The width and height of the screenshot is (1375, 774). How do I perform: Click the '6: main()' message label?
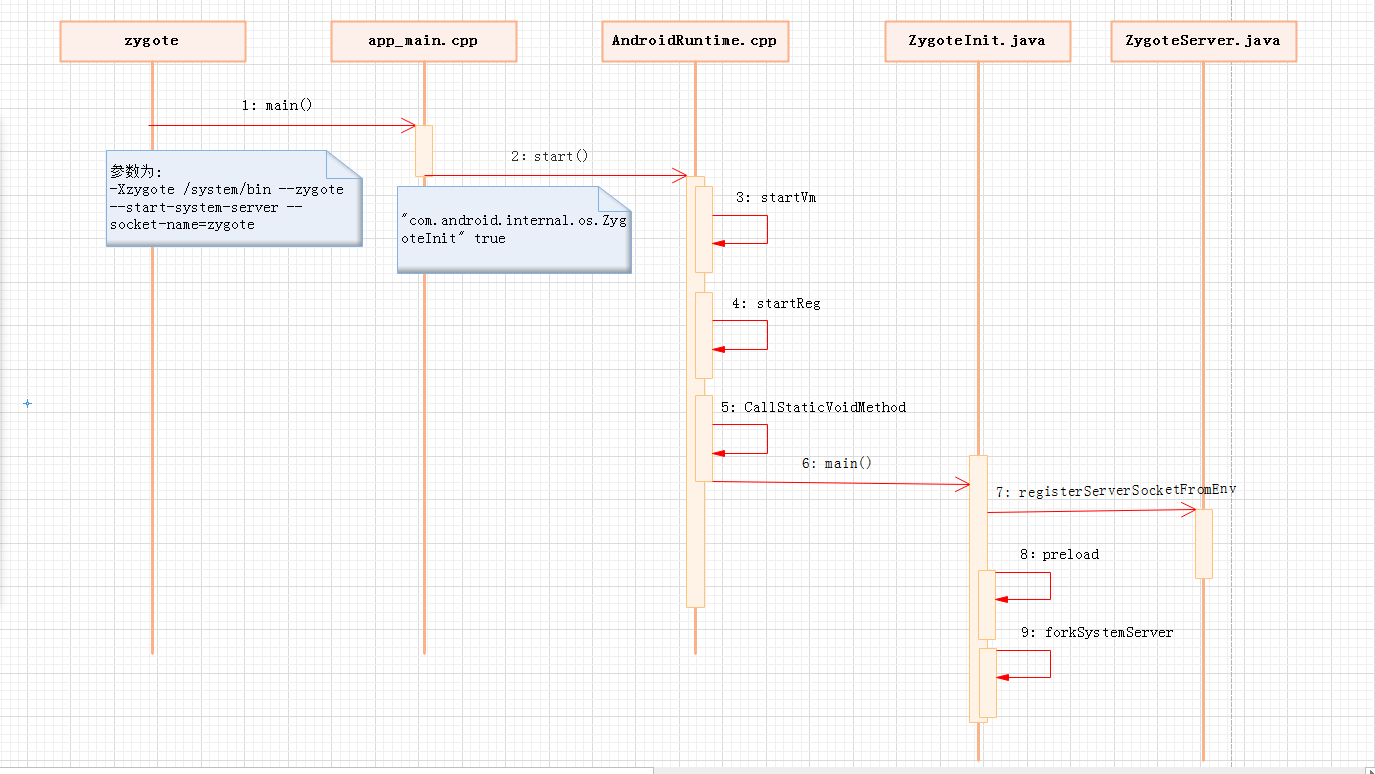pyautogui.click(x=837, y=463)
